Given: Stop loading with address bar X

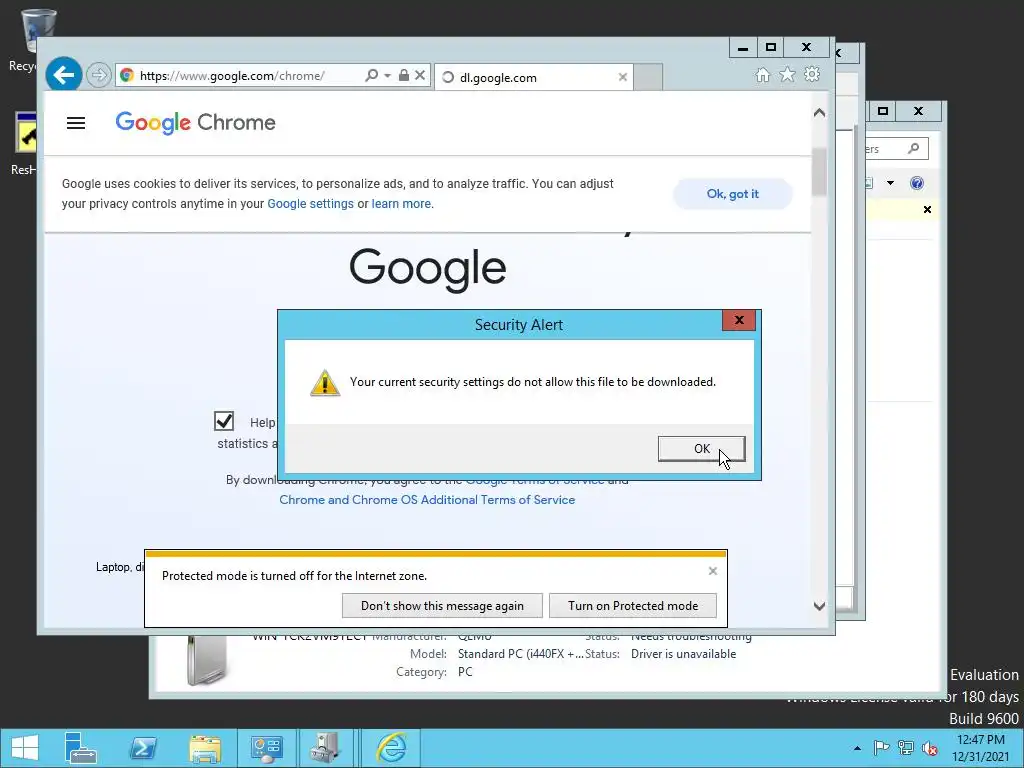Looking at the screenshot, I should (420, 75).
